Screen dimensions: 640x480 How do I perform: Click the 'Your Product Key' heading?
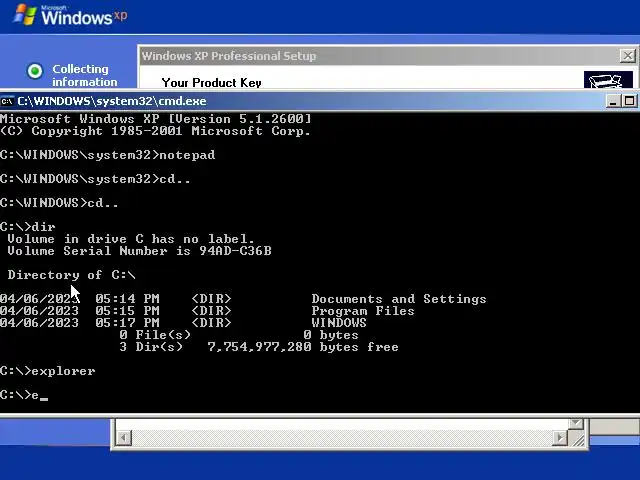click(211, 82)
